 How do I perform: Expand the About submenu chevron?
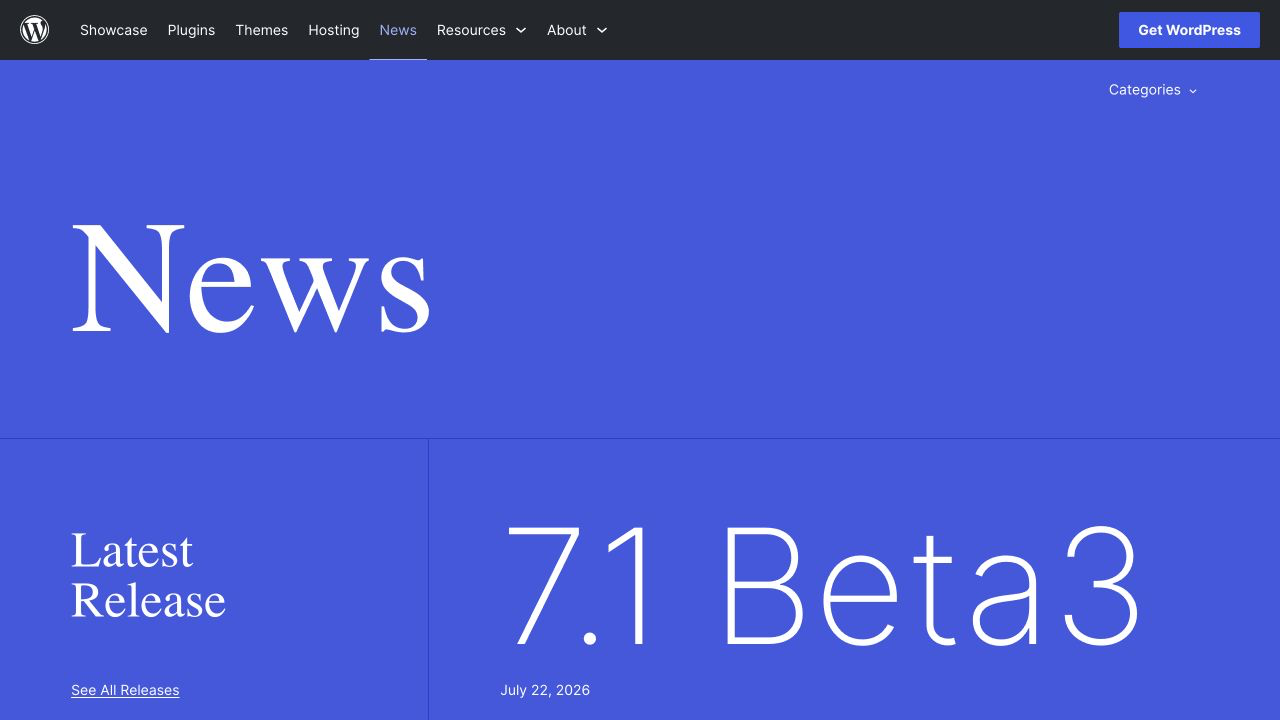coord(602,30)
